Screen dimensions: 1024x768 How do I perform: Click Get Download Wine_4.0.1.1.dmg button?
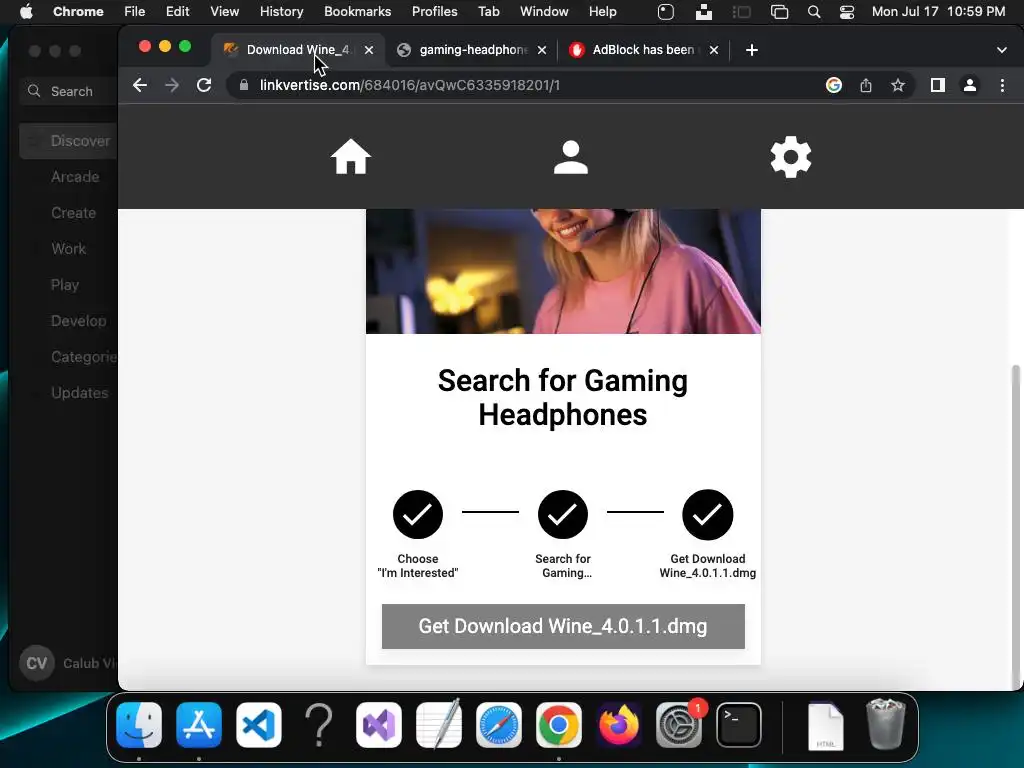(x=563, y=626)
